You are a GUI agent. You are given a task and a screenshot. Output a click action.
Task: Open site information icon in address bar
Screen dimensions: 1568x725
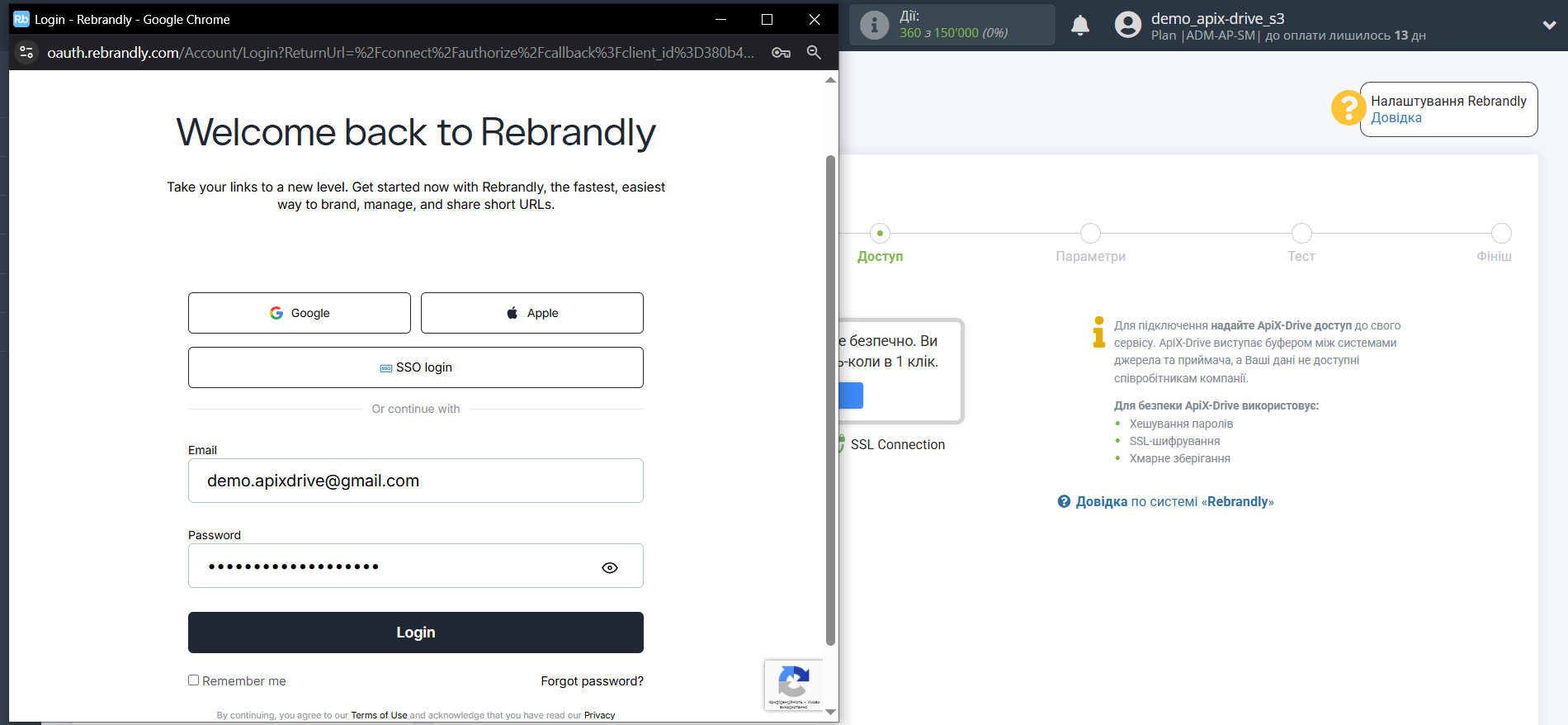tap(26, 52)
